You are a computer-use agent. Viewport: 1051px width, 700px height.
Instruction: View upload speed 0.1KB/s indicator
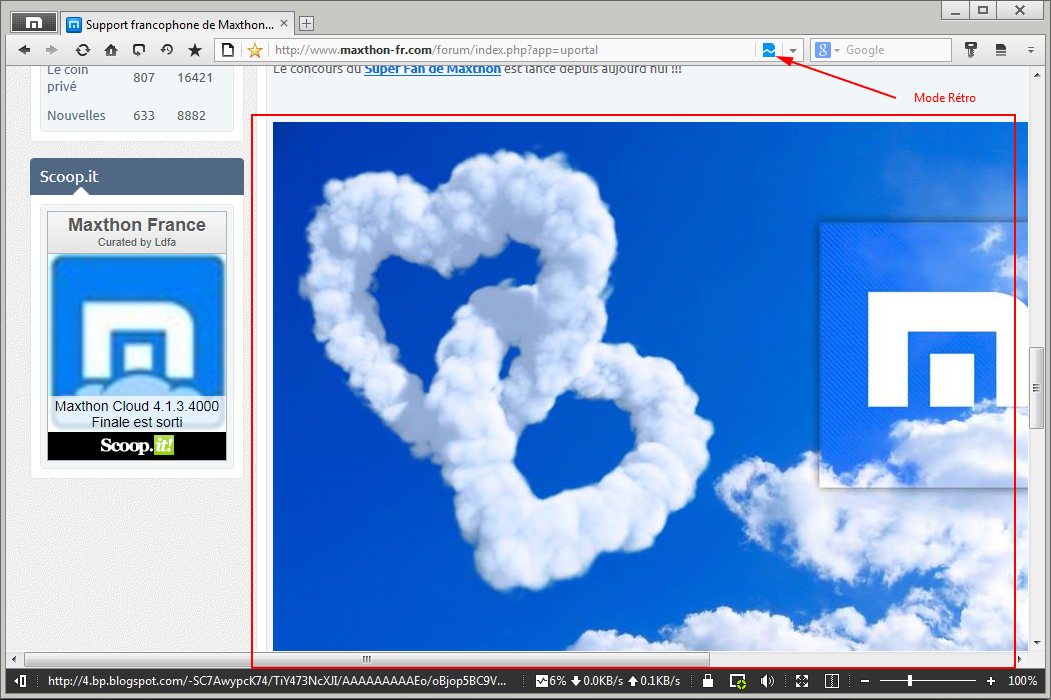pos(654,681)
